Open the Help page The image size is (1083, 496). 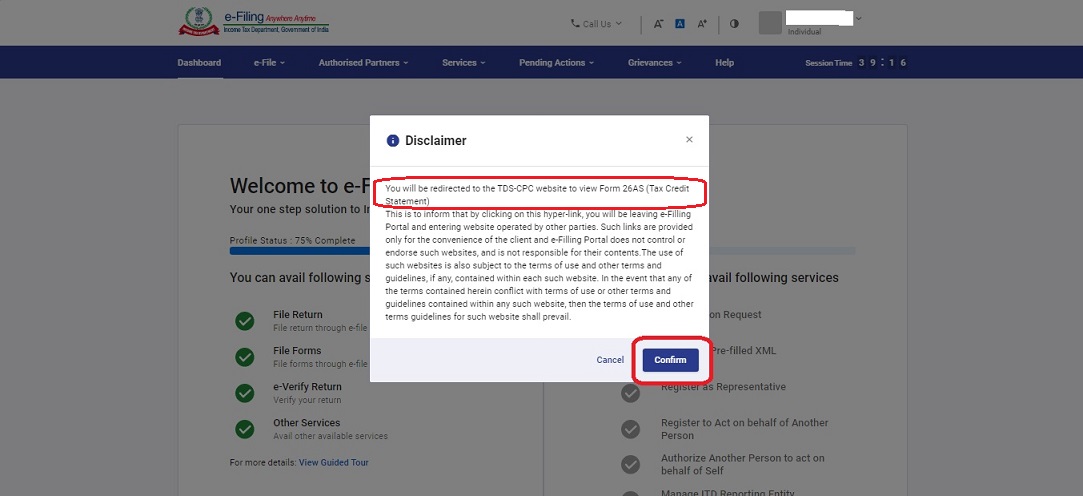click(x=724, y=63)
